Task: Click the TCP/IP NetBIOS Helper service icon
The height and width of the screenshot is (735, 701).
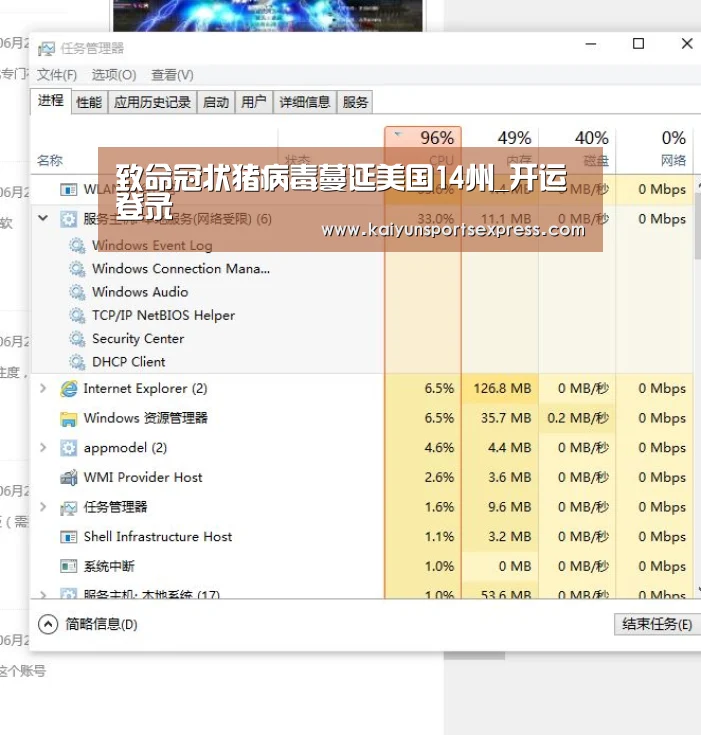Action: (77, 315)
